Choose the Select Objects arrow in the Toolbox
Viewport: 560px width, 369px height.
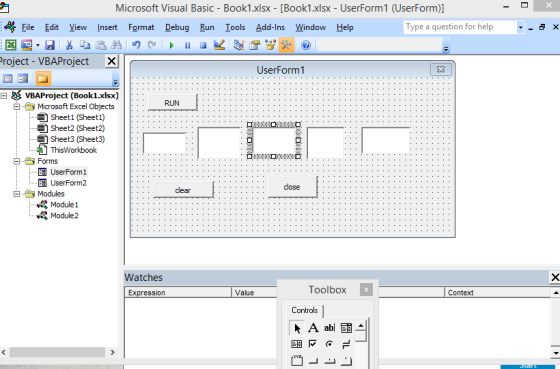[297, 328]
